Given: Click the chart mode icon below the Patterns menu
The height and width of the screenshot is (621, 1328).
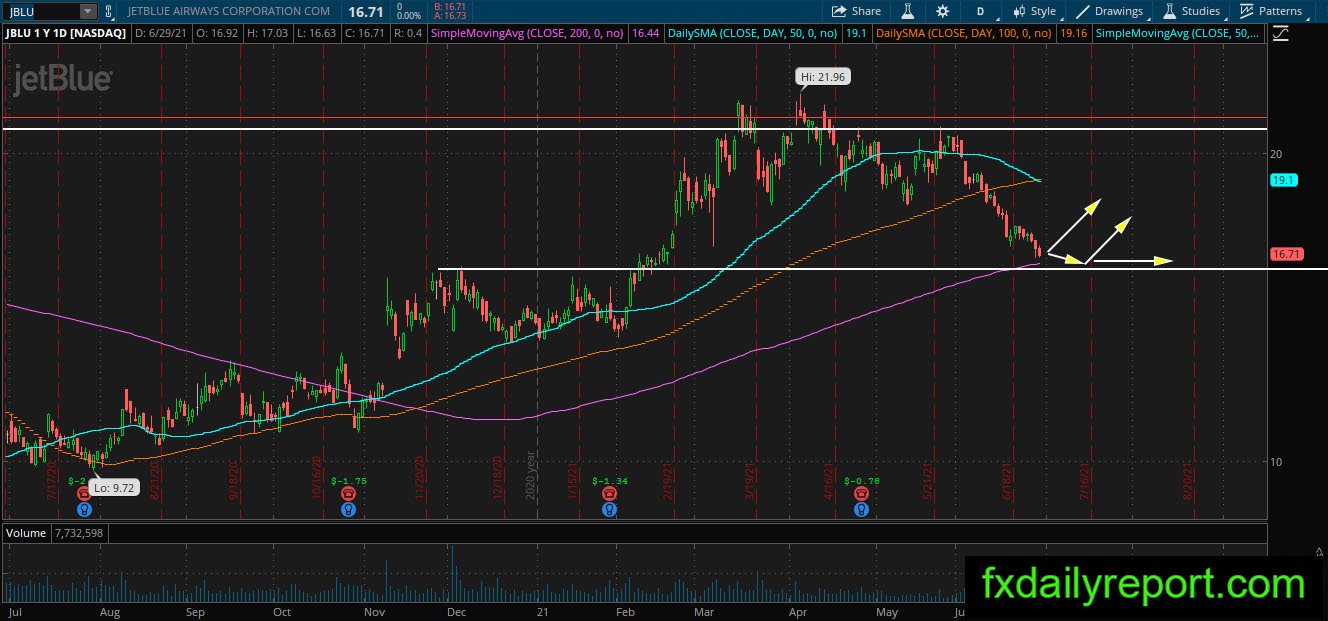Looking at the screenshot, I should (x=1281, y=33).
